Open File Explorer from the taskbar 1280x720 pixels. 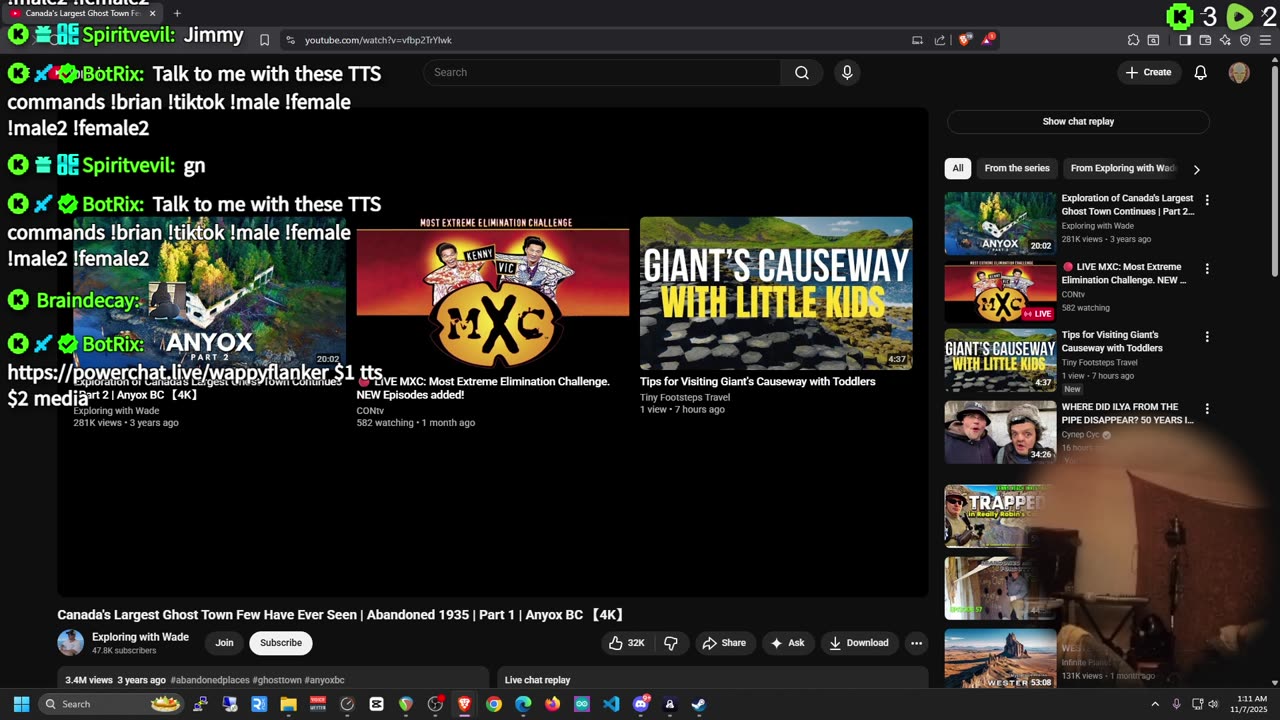(288, 704)
